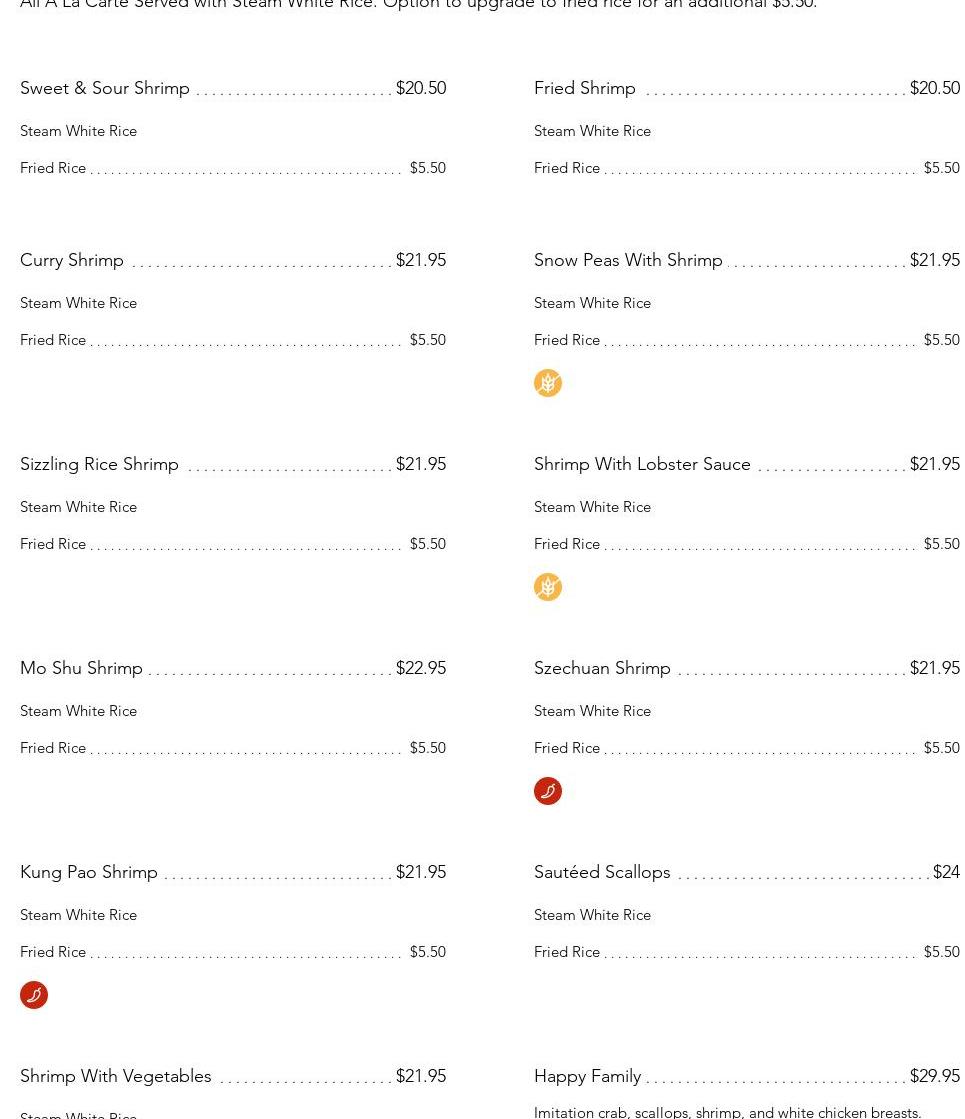This screenshot has height=1119, width=965.
Task: Choose Fried Rice option under Curry Shrimp
Action: coord(53,340)
